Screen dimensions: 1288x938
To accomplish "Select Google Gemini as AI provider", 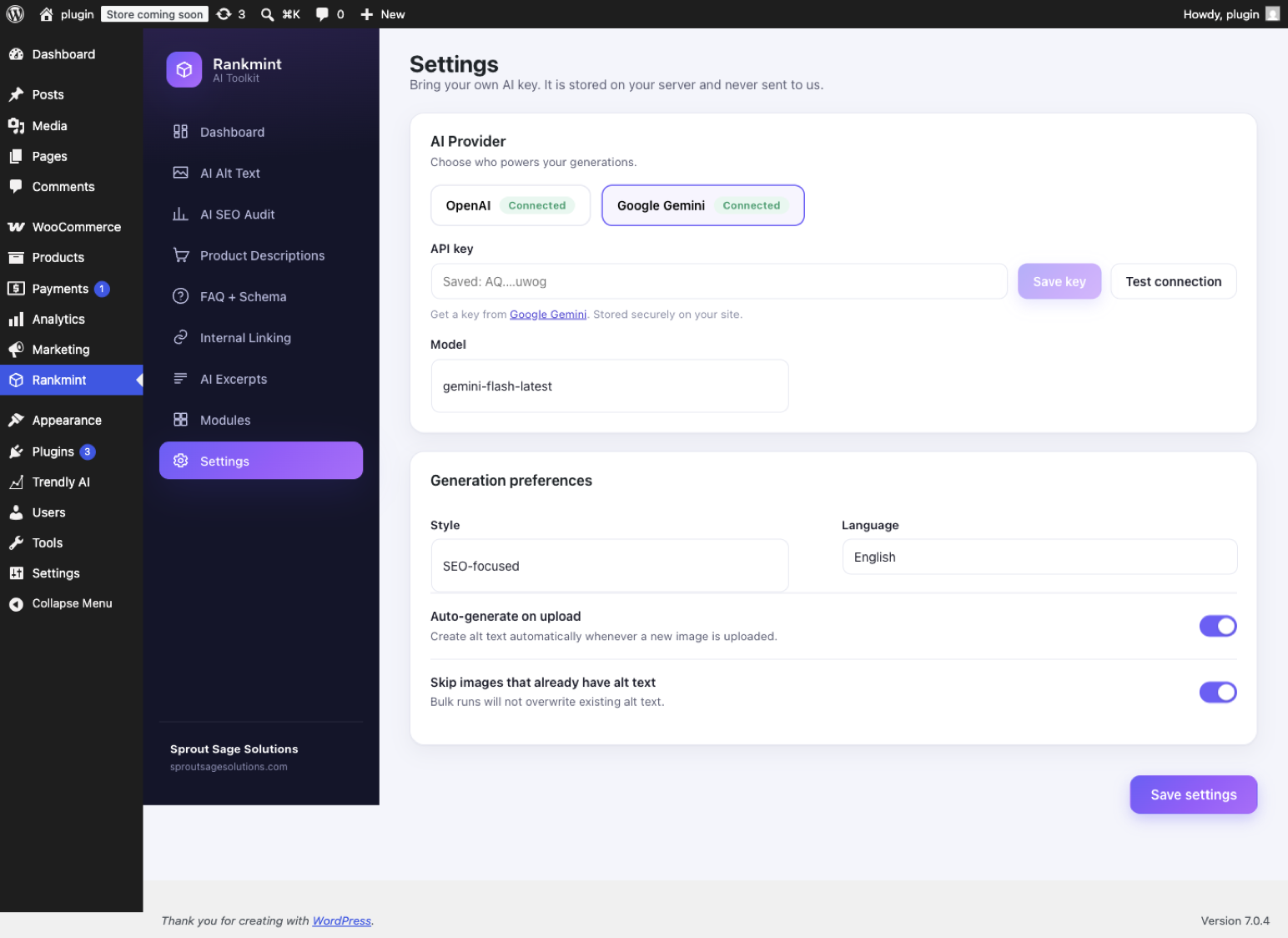I will [x=702, y=205].
